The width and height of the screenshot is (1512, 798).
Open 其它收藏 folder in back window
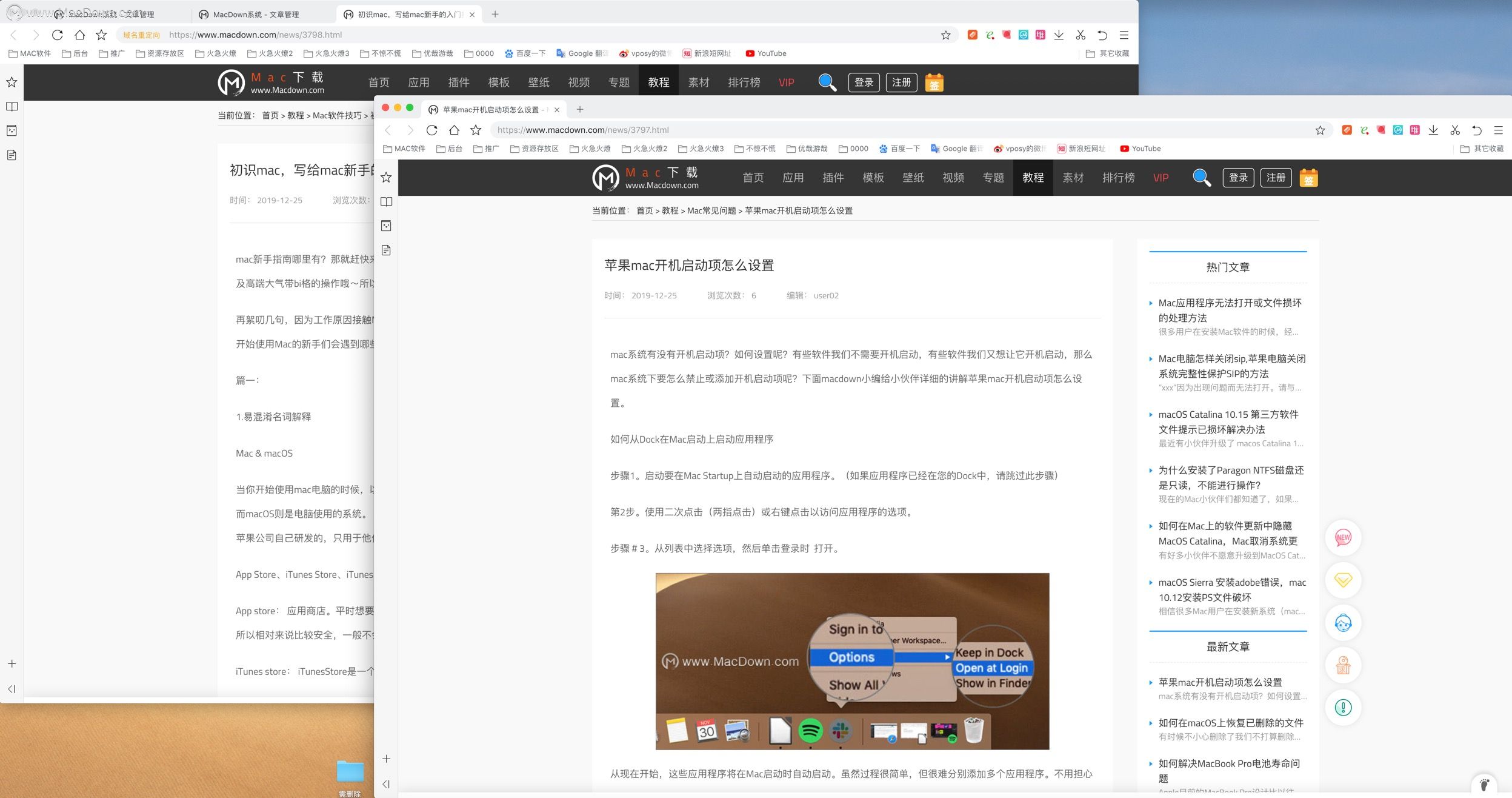tap(1107, 53)
